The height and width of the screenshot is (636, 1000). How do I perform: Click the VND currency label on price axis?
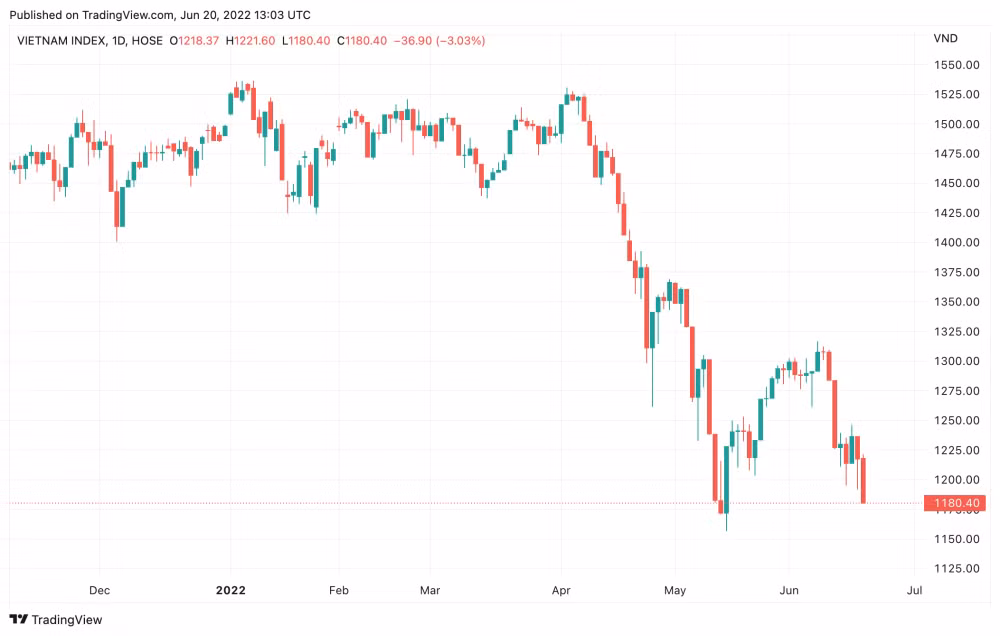pyautogui.click(x=945, y=38)
